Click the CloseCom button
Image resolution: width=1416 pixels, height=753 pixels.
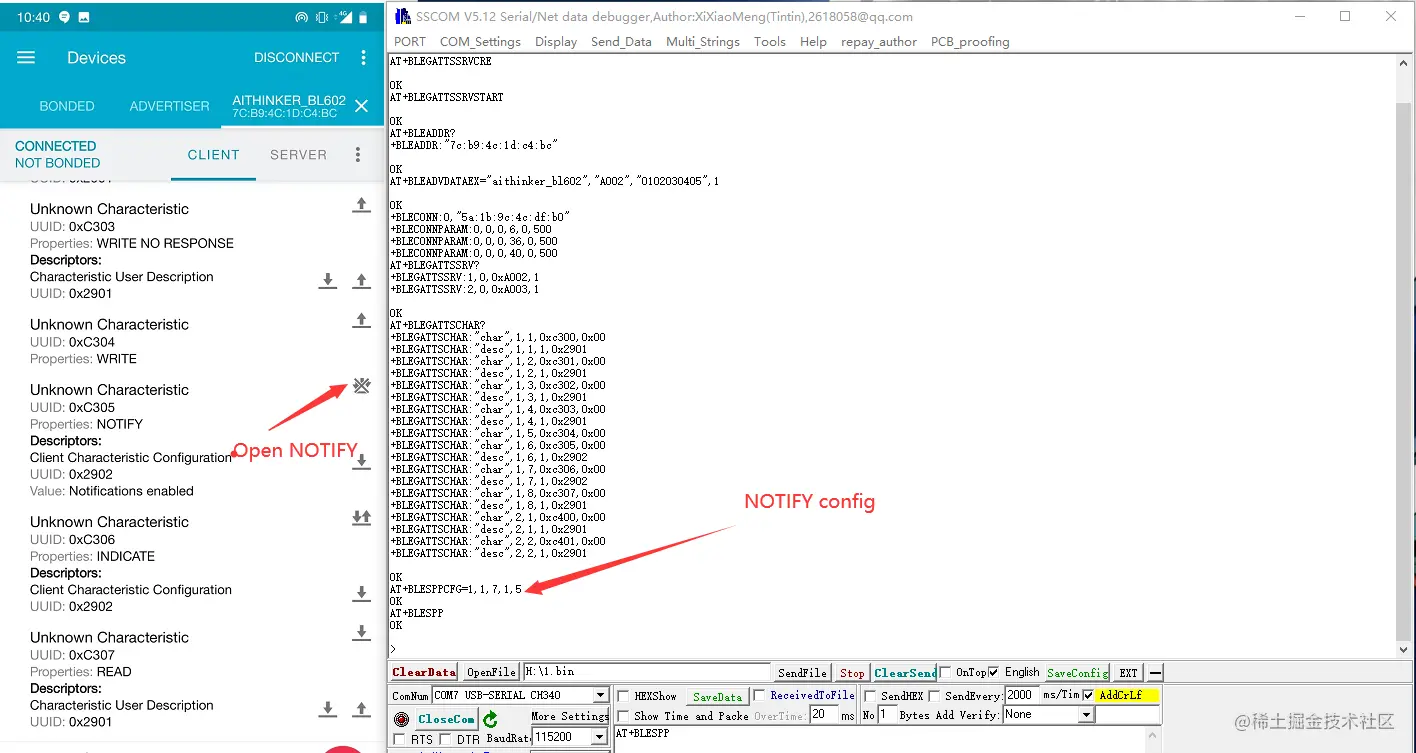pyautogui.click(x=446, y=719)
